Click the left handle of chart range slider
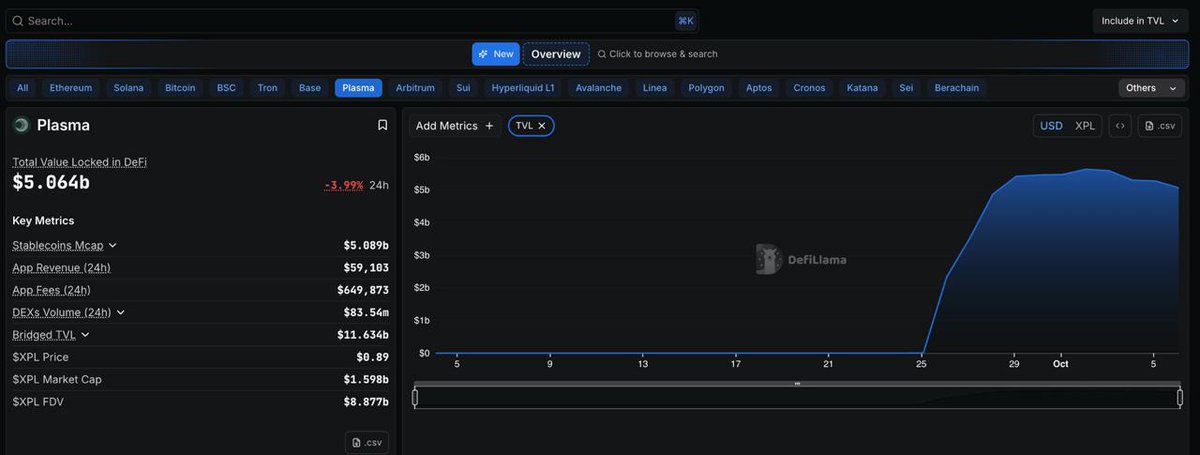 click(415, 397)
